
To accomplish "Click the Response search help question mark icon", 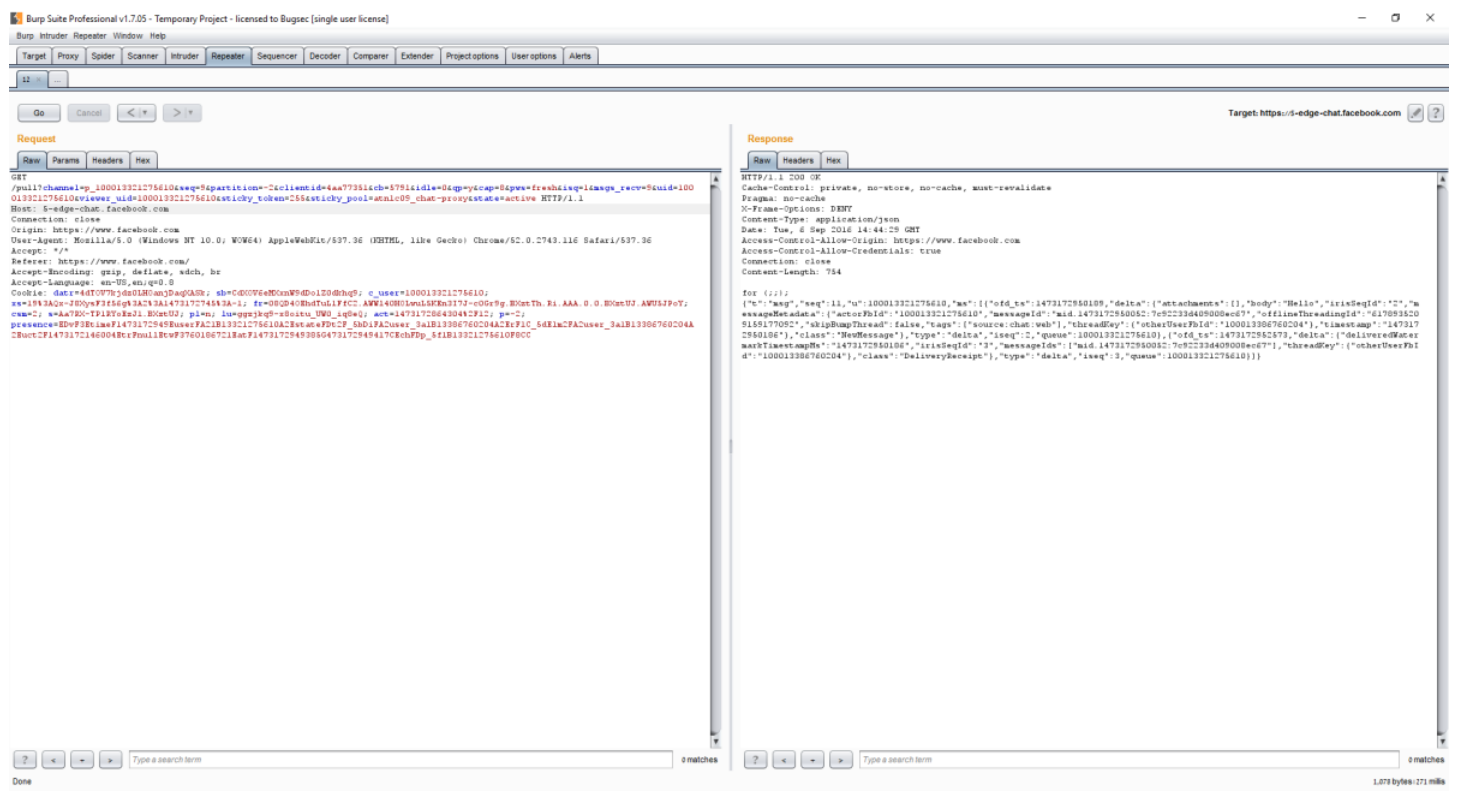I will [x=757, y=760].
